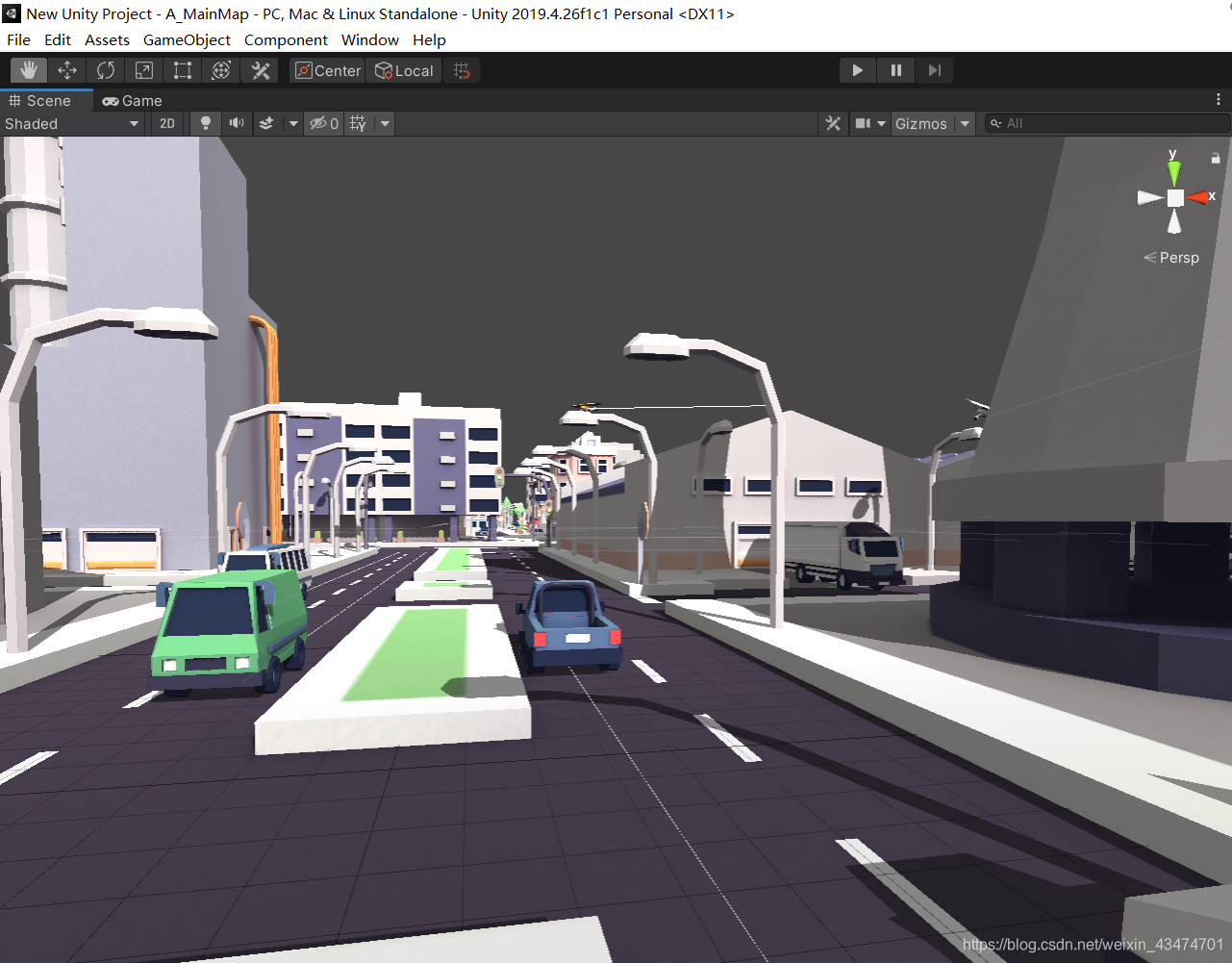Toggle 2D view mode
The height and width of the screenshot is (963, 1232).
point(167,123)
